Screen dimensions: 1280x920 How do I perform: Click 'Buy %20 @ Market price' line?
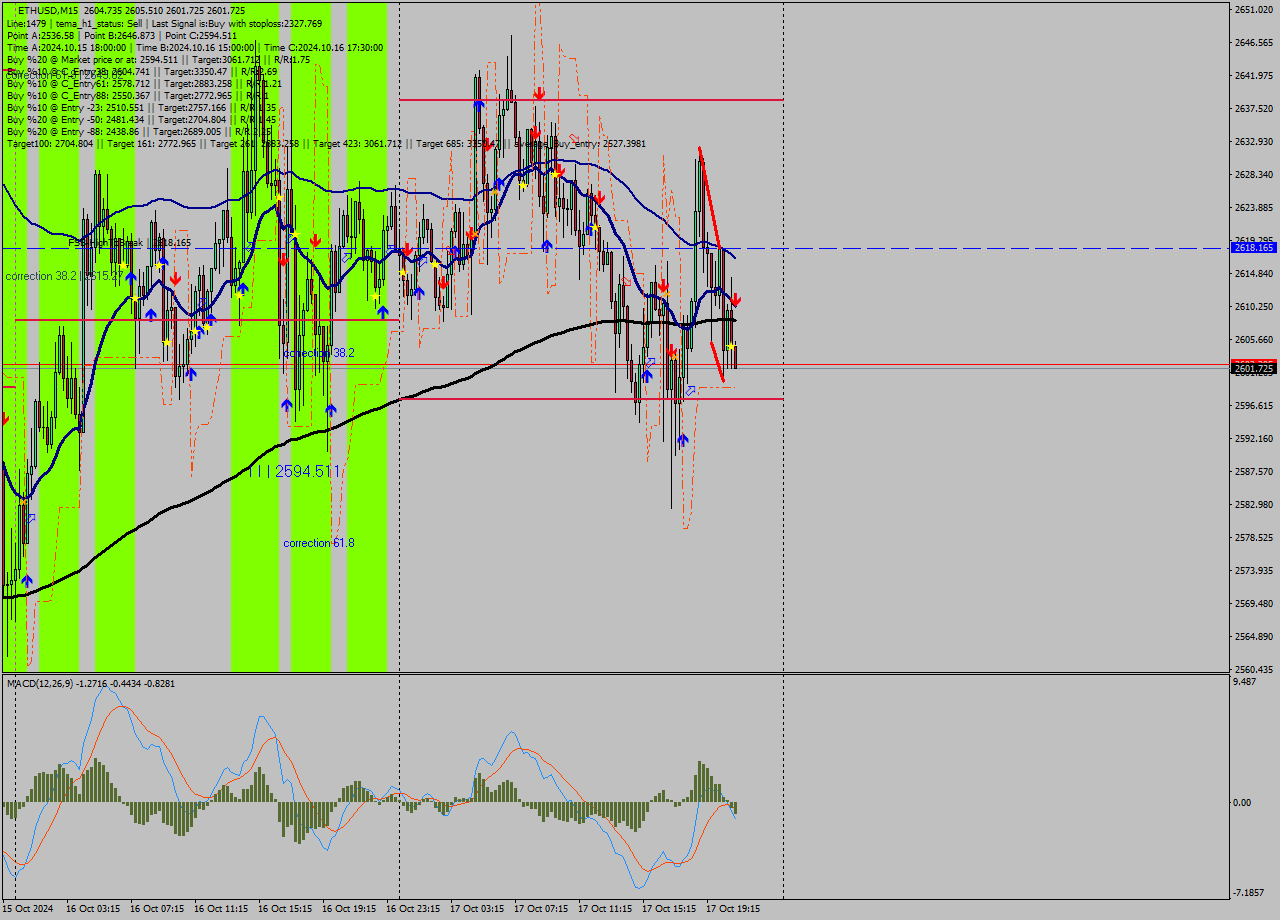point(158,59)
